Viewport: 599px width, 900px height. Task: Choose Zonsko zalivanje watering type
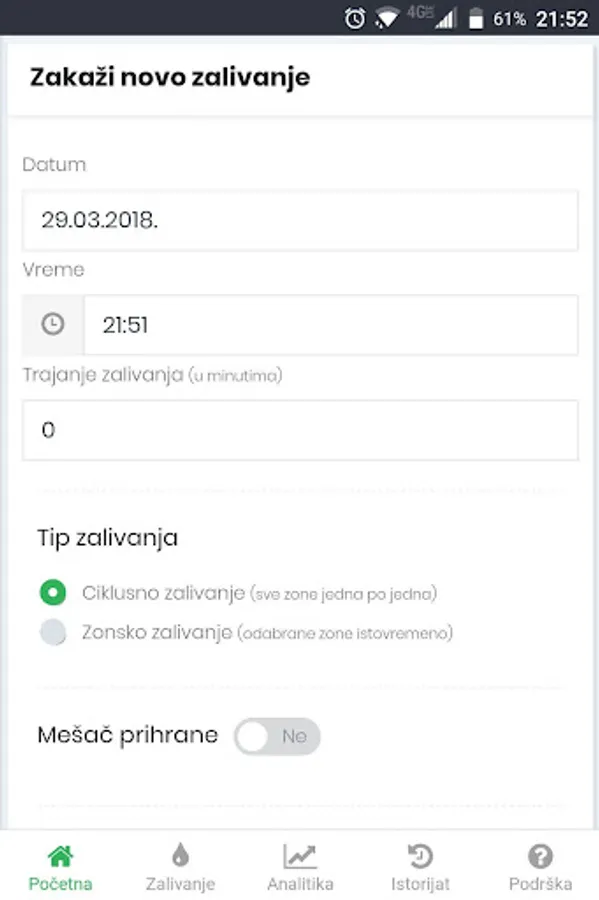[53, 632]
